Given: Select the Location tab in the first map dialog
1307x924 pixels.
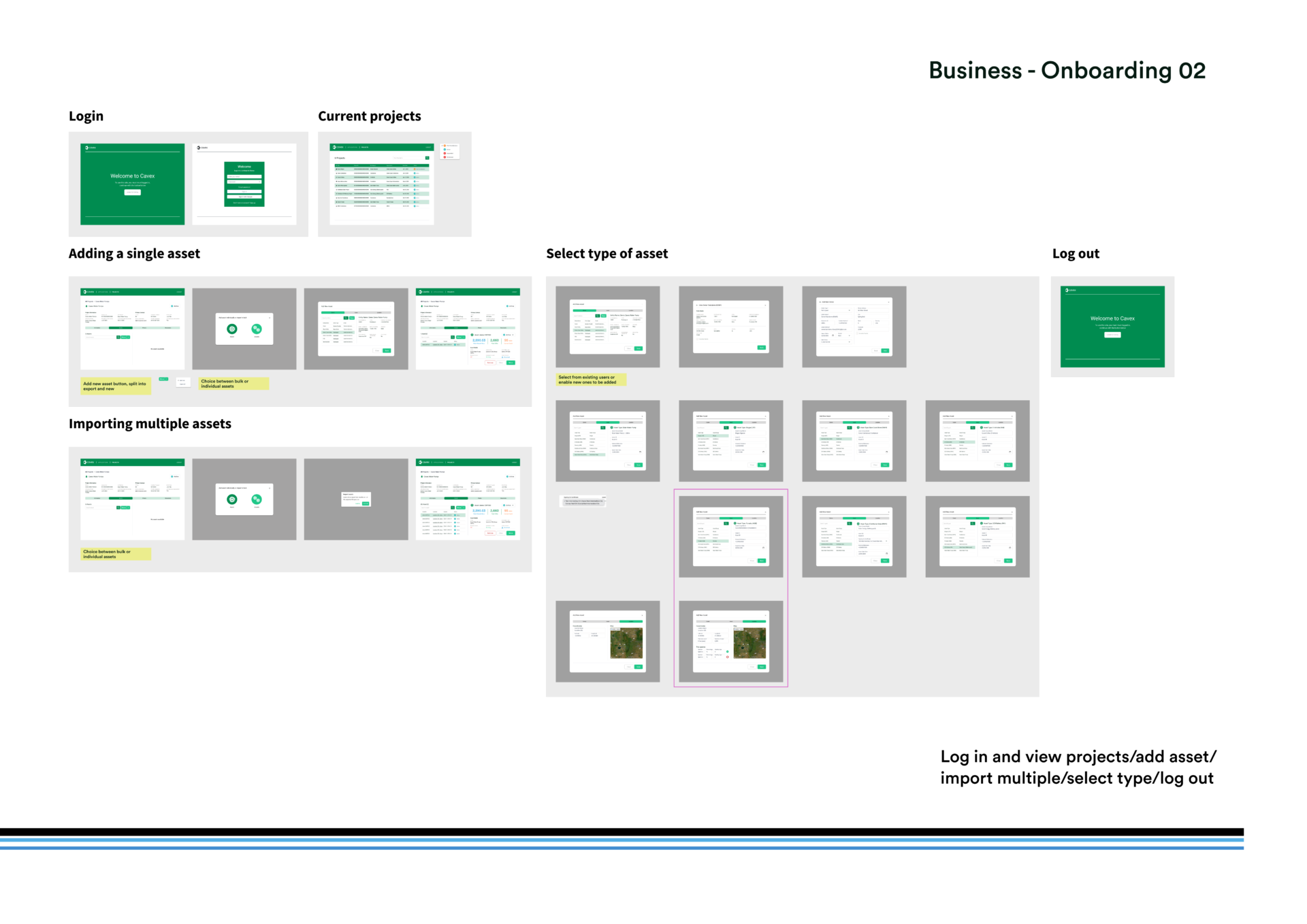Looking at the screenshot, I should coord(631,621).
